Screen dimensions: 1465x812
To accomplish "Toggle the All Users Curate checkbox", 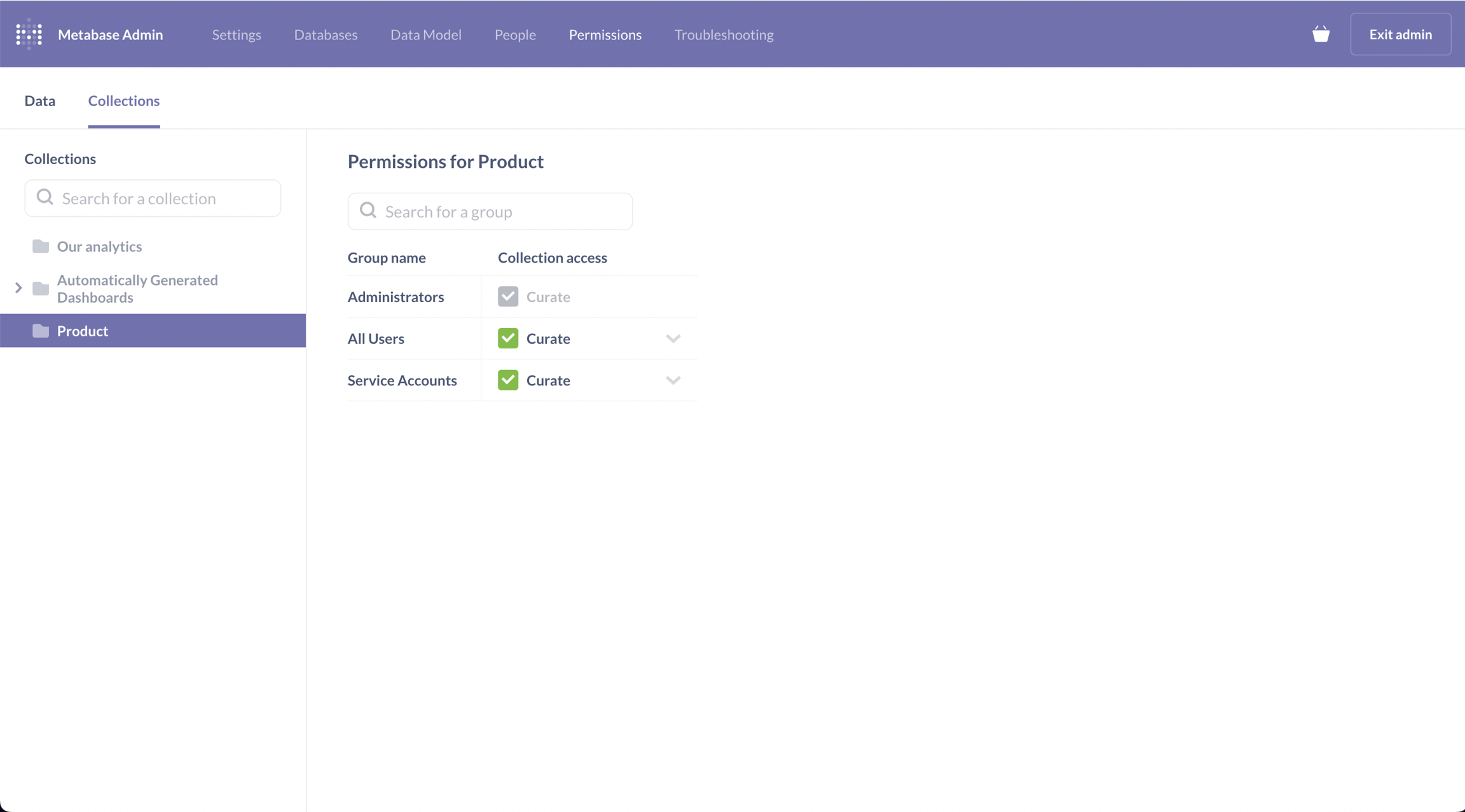I will tap(508, 338).
